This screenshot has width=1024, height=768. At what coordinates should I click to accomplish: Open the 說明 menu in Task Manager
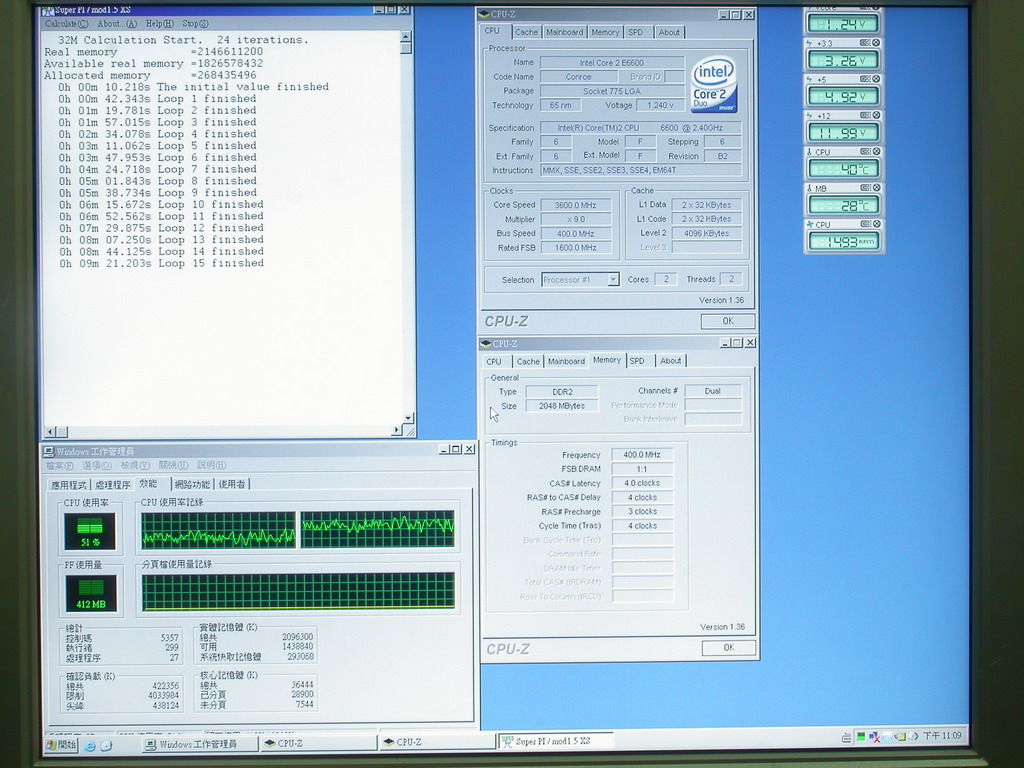click(x=212, y=465)
